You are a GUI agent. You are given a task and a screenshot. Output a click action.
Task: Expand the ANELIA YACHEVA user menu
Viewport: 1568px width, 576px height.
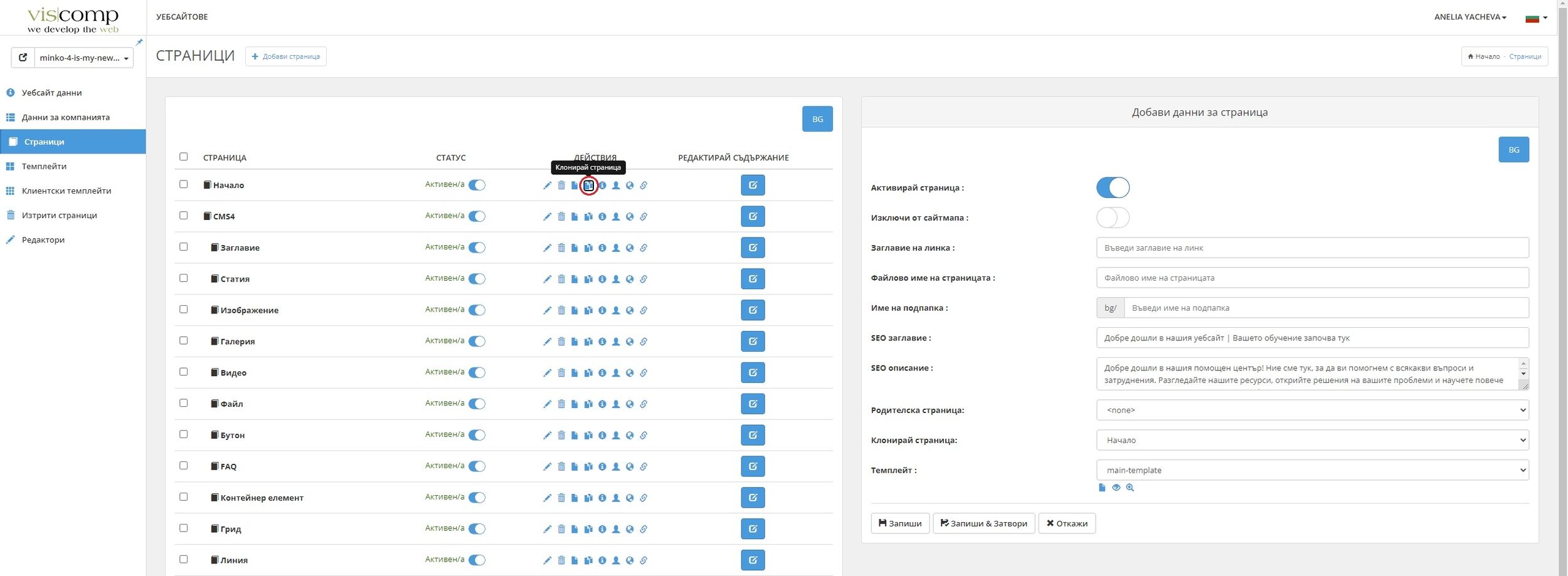(1470, 17)
